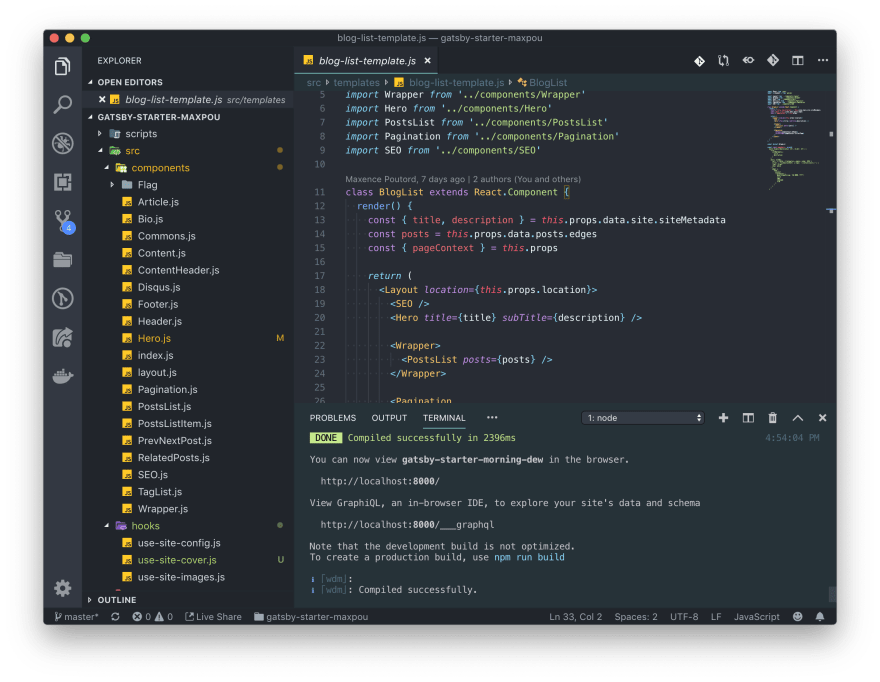
Task: Close the blog-list-template.js editor tab
Action: pos(428,61)
